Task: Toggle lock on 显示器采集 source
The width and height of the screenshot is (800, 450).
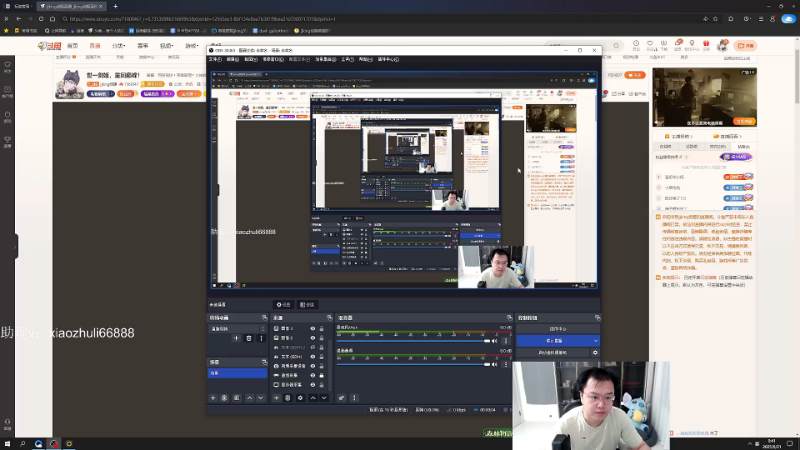Action: coord(321,385)
